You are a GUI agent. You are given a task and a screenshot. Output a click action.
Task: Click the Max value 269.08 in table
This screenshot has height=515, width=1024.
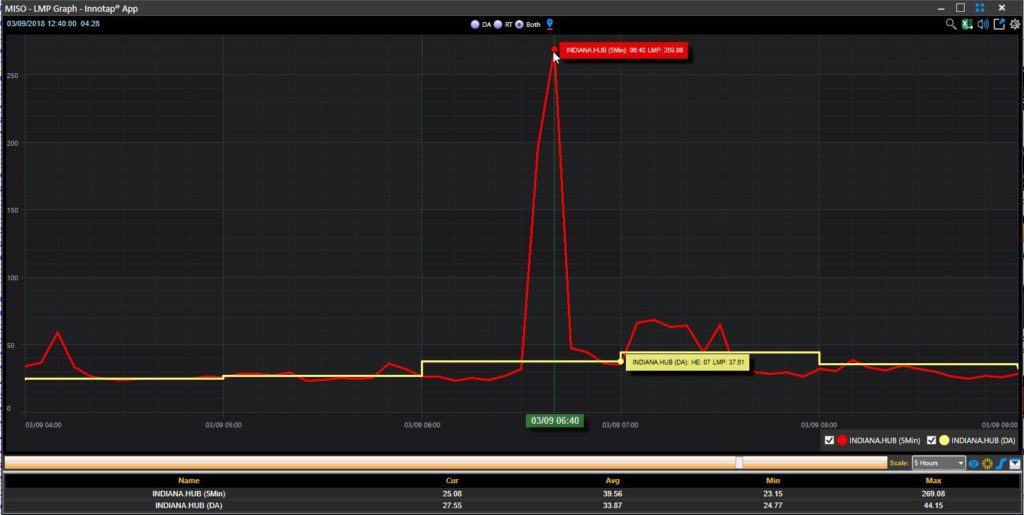pos(933,493)
